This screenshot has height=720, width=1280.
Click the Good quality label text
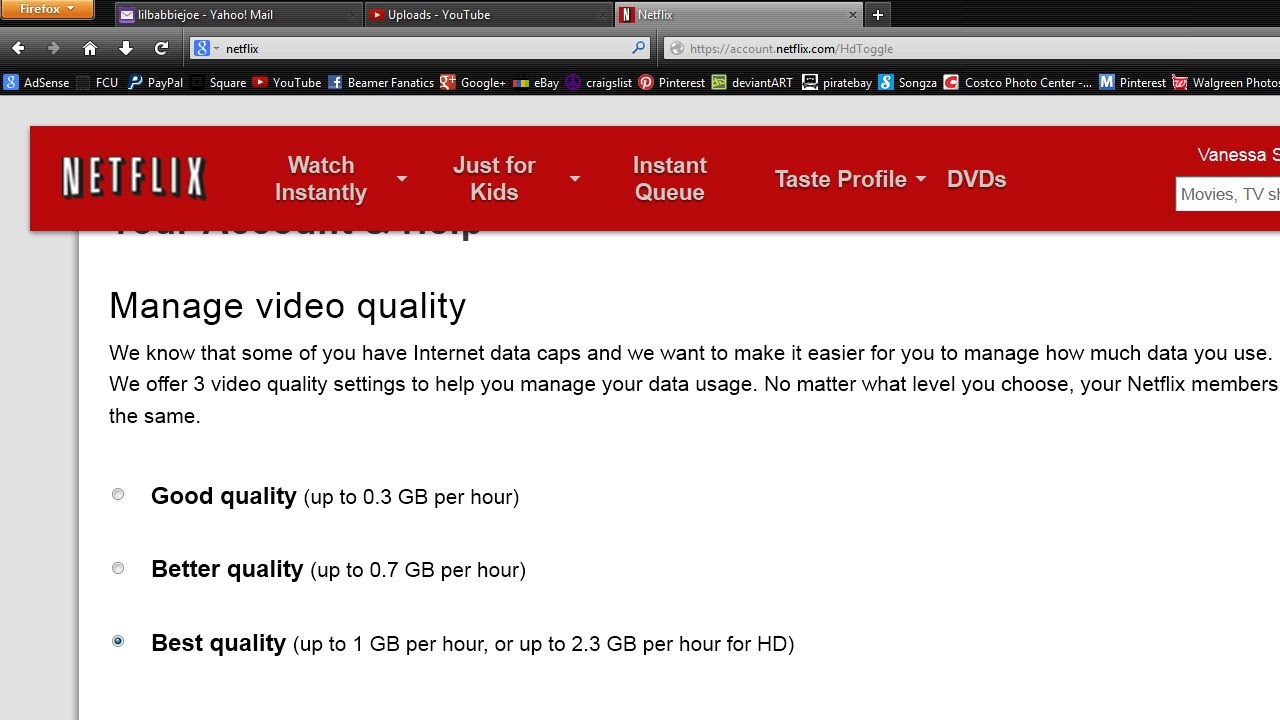coord(224,496)
